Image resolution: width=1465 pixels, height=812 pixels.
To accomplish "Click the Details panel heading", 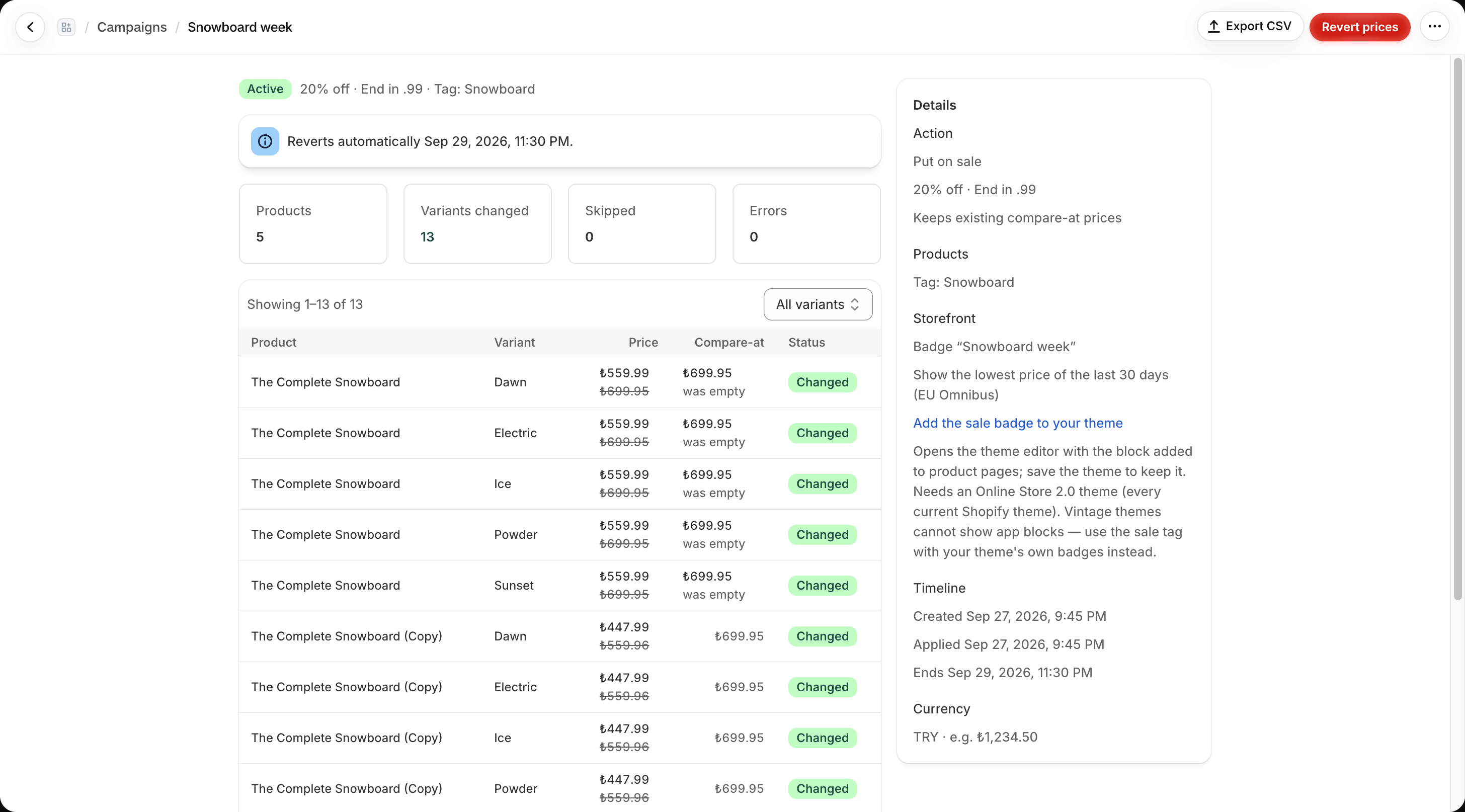I will 934,105.
